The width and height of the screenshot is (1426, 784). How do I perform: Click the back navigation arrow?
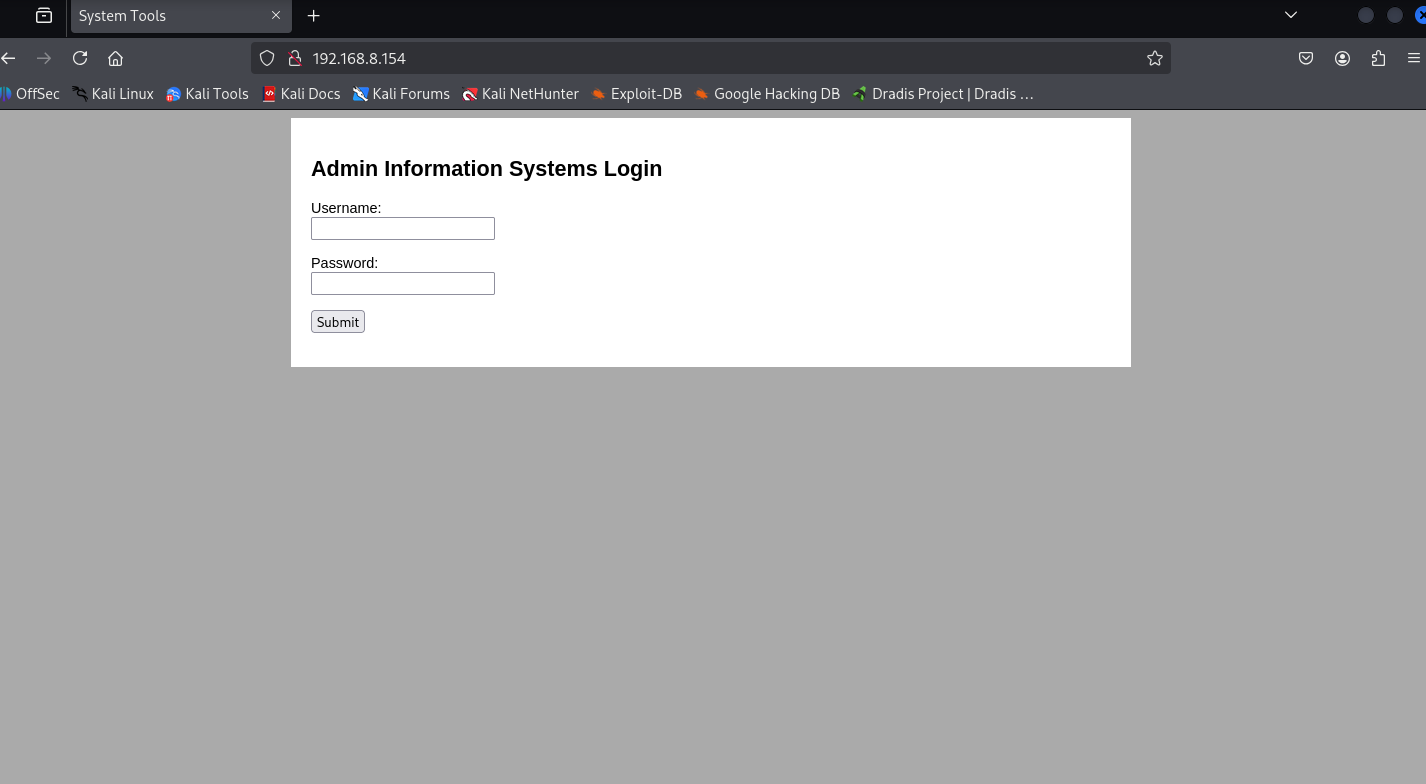click(9, 58)
